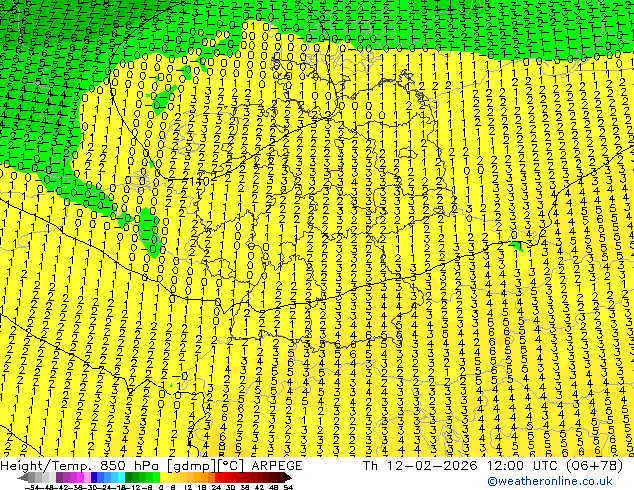Image resolution: width=634 pixels, height=490 pixels.
Task: Click the 'Height/Temp. 850 hPa' chart title
Action: coord(81,466)
